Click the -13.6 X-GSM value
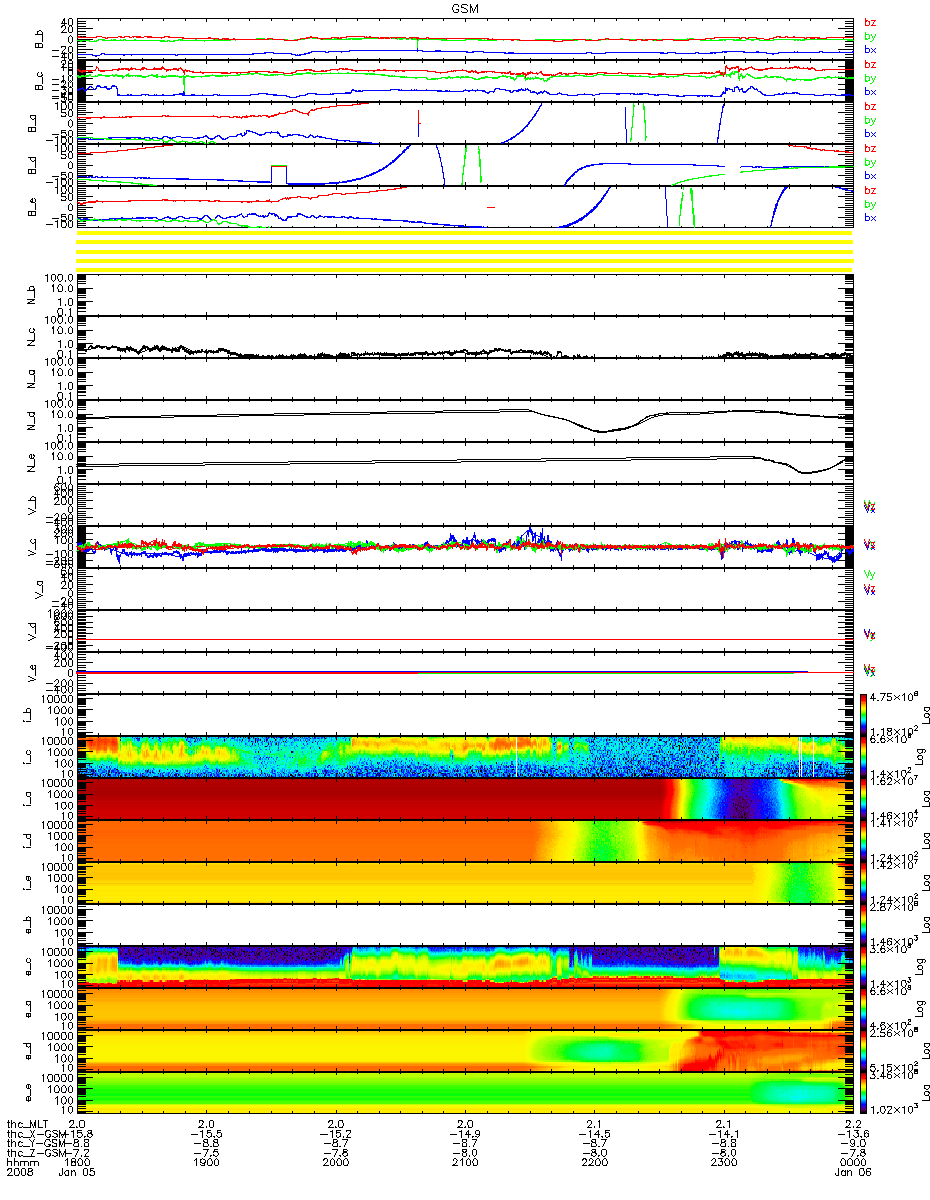Viewport: 930px width, 1200px height. (852, 1134)
